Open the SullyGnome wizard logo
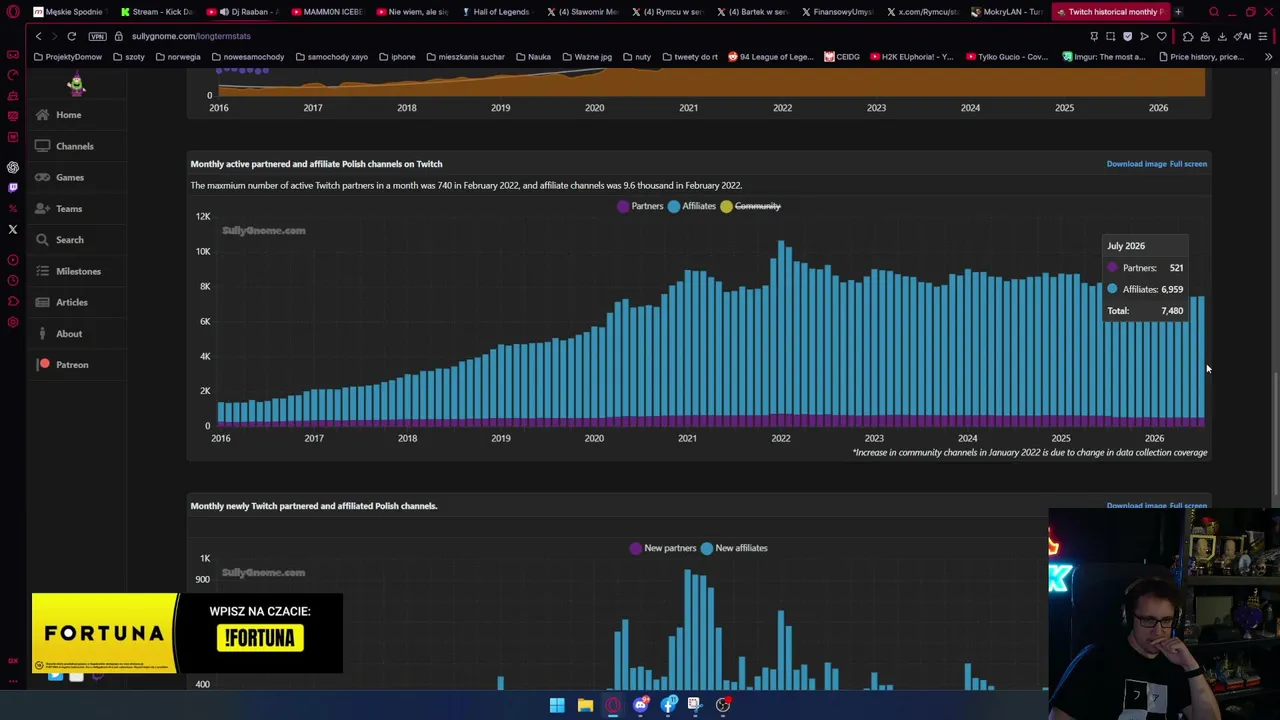 tap(76, 84)
